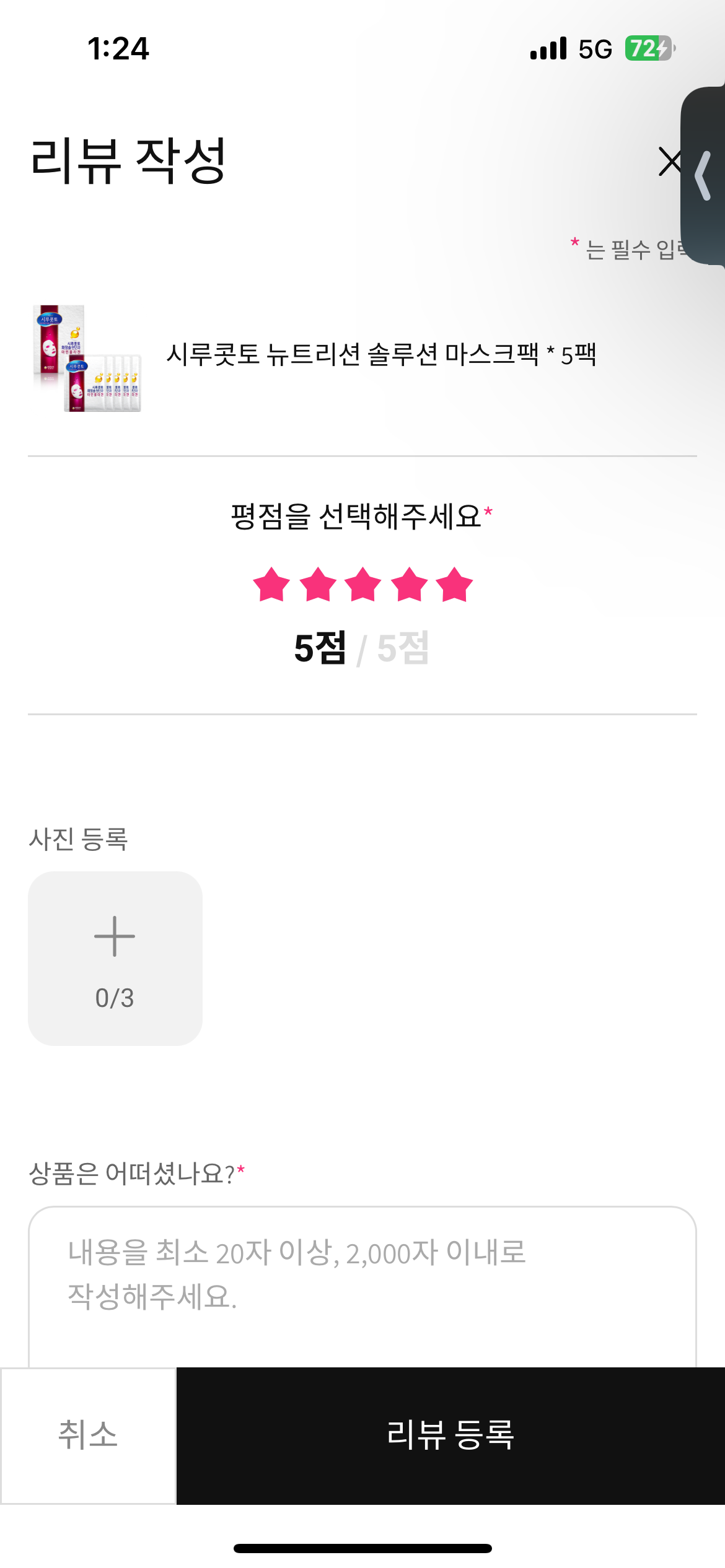The image size is (725, 1568).
Task: Tap the battery indicator in status bar
Action: pyautogui.click(x=649, y=48)
